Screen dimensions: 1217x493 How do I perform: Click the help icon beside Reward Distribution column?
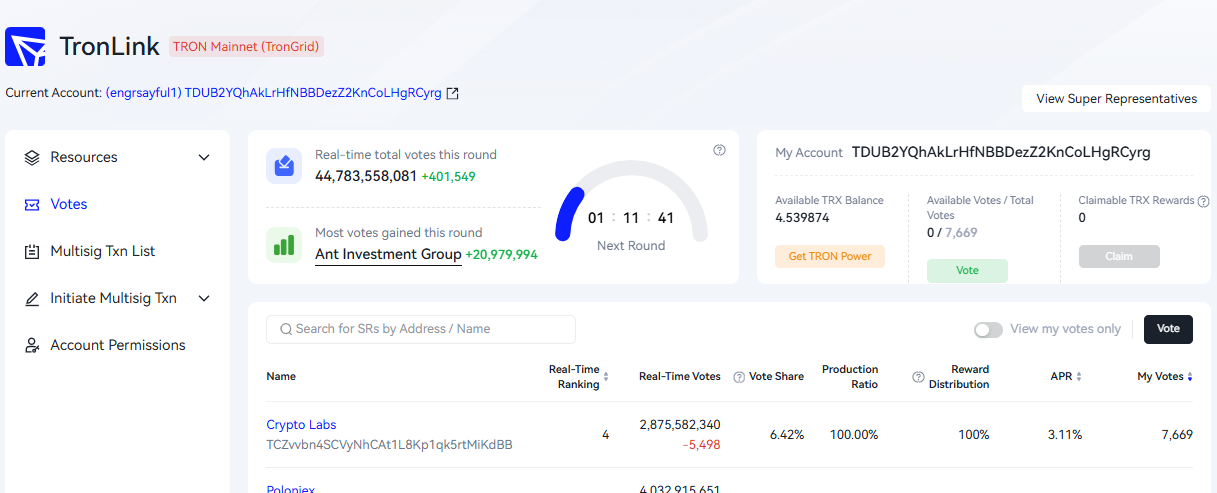click(918, 377)
